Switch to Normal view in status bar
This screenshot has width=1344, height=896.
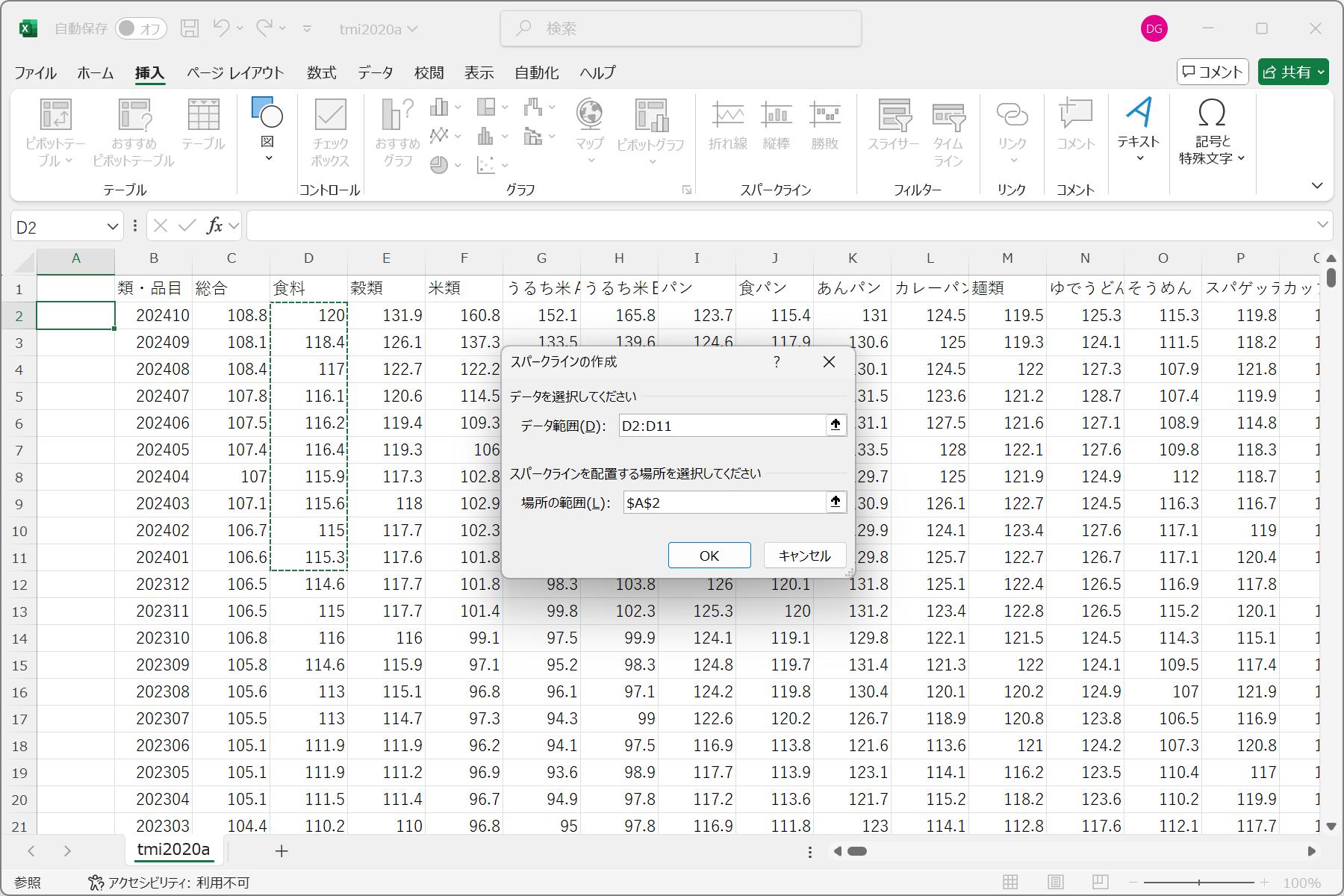click(x=1010, y=883)
